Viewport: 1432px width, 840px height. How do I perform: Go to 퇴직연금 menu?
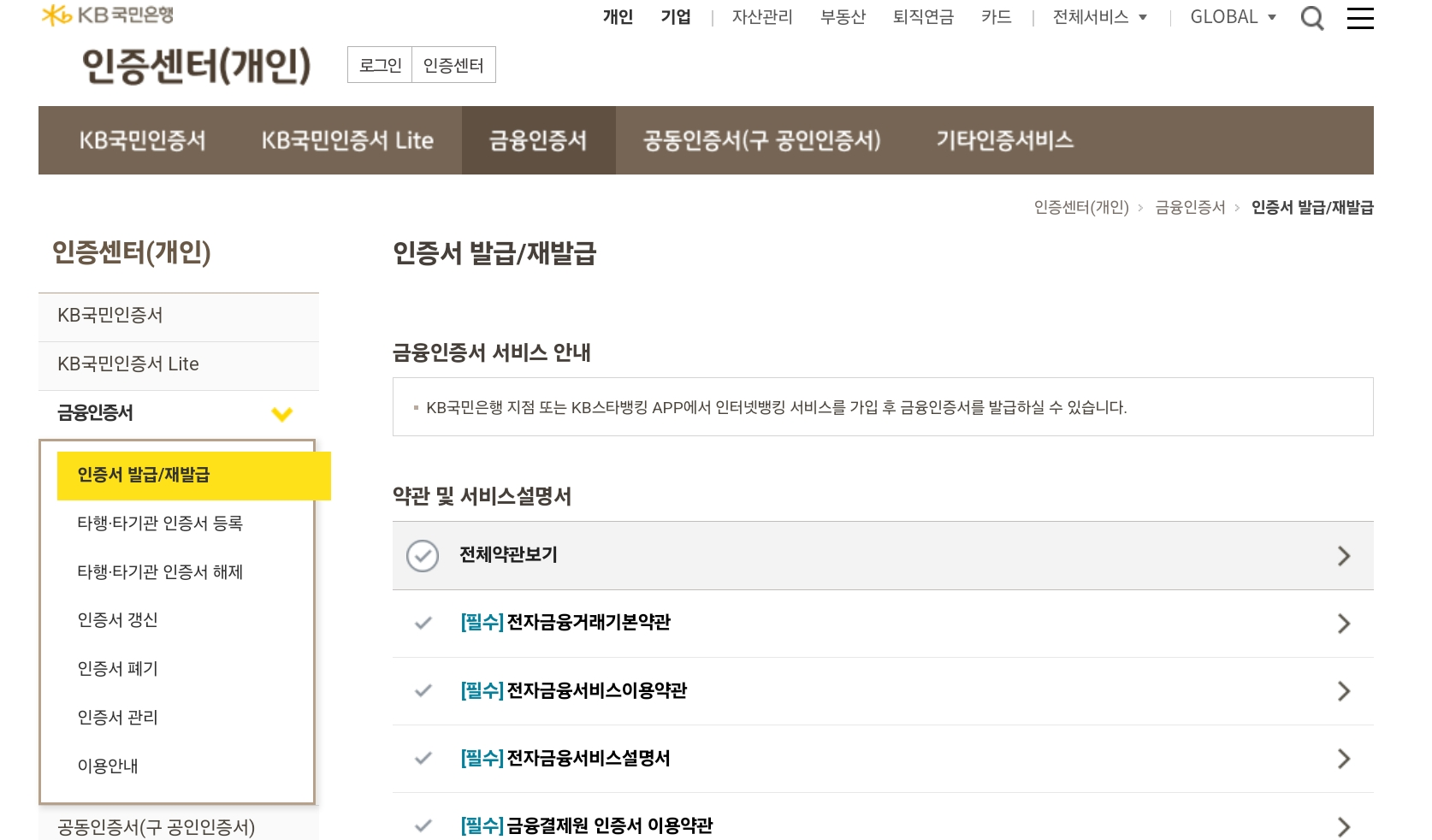click(x=923, y=17)
